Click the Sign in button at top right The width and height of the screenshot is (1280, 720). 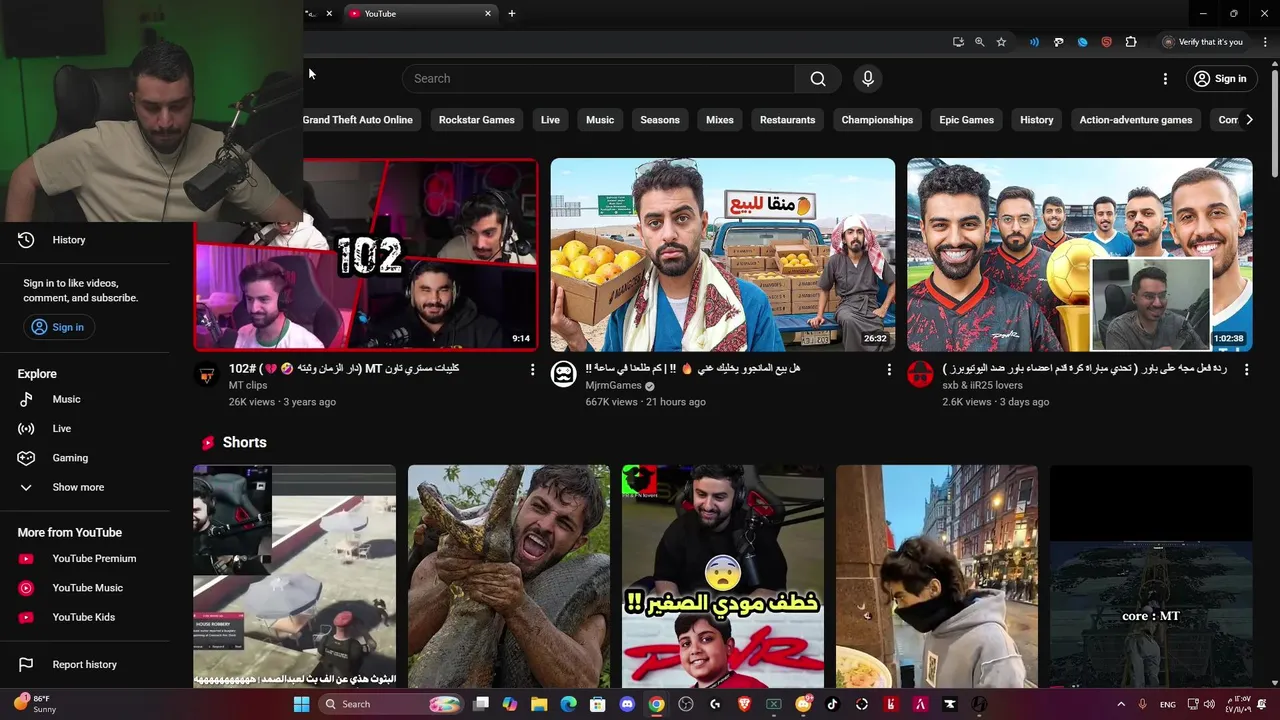tap(1221, 79)
